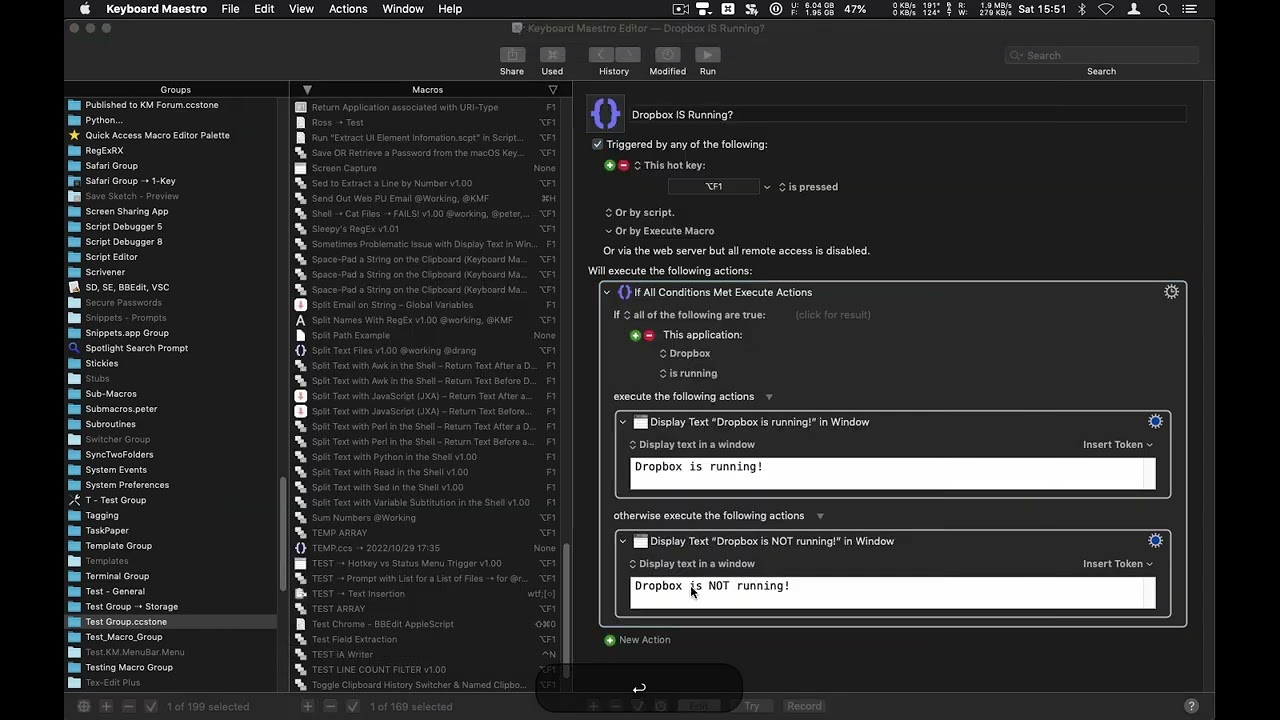Image resolution: width=1280 pixels, height=720 pixels.
Task: Open "otherwise execute the following actions" triangle menu
Action: [x=820, y=516]
